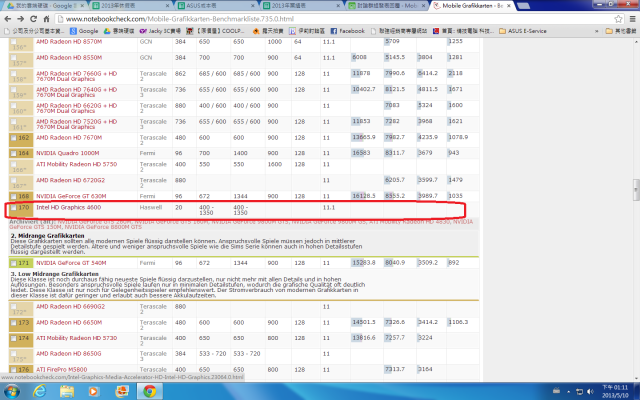Open the Chrome home page button
The image size is (640, 400).
[46, 19]
